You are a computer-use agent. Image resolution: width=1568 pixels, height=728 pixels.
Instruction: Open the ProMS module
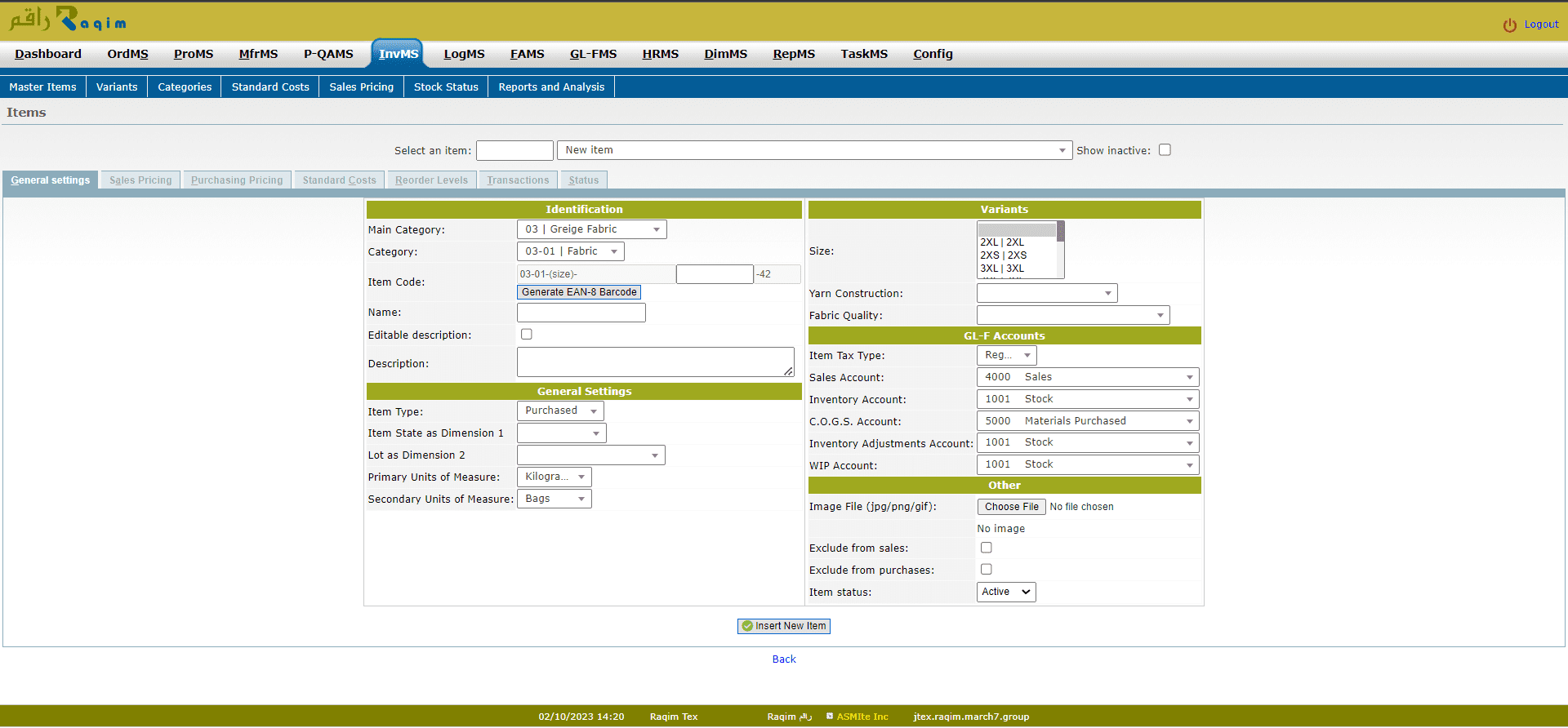coord(194,54)
